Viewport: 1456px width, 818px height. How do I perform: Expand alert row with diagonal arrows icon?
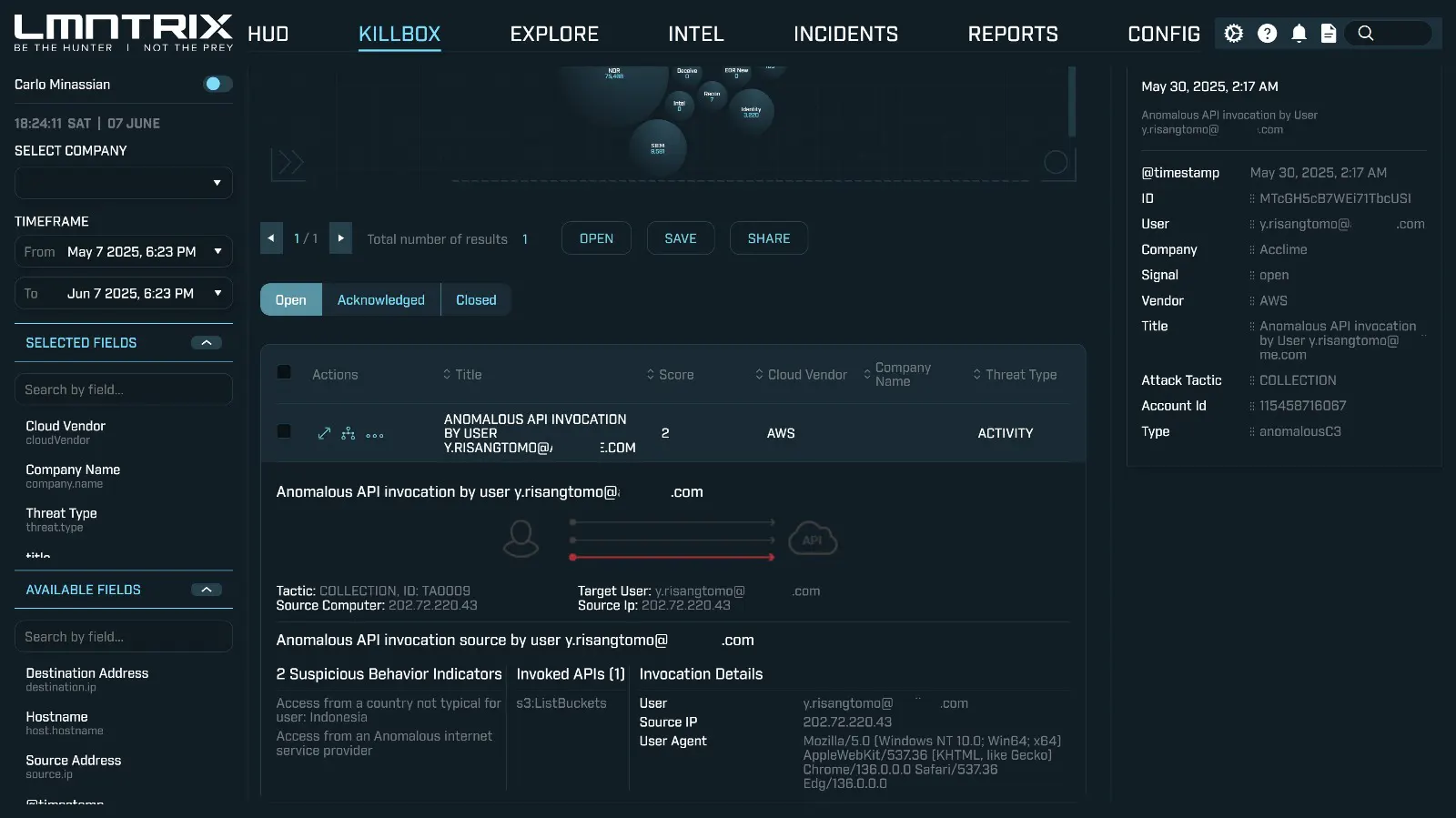[x=324, y=434]
